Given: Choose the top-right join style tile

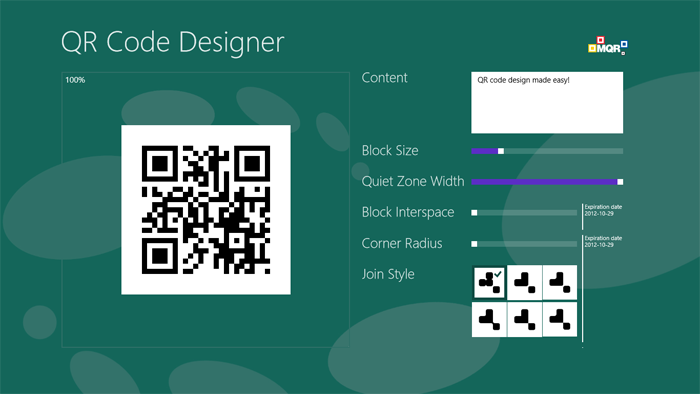Looking at the screenshot, I should click(560, 282).
